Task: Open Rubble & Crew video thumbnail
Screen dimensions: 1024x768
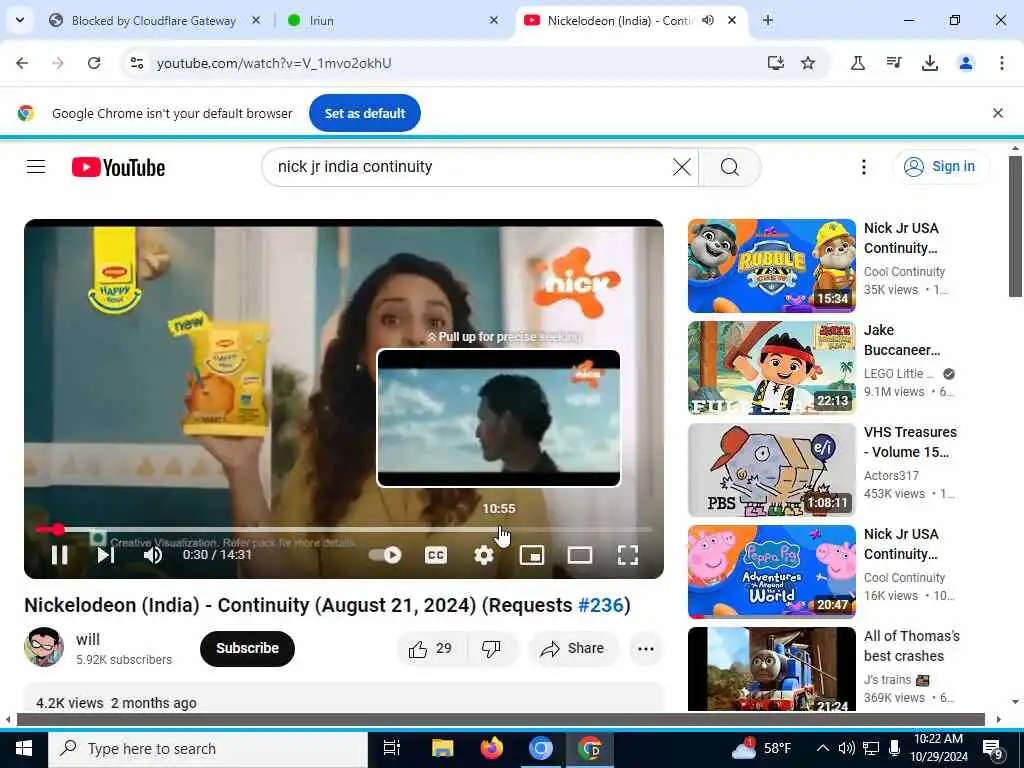Action: pyautogui.click(x=771, y=266)
